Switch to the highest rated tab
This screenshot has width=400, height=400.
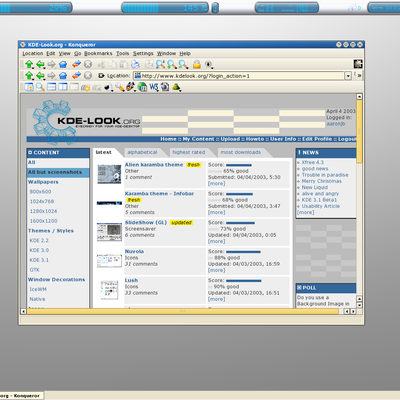tap(189, 152)
